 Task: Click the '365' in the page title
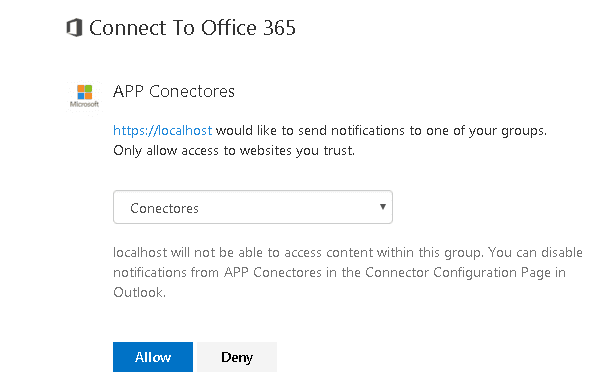279,28
